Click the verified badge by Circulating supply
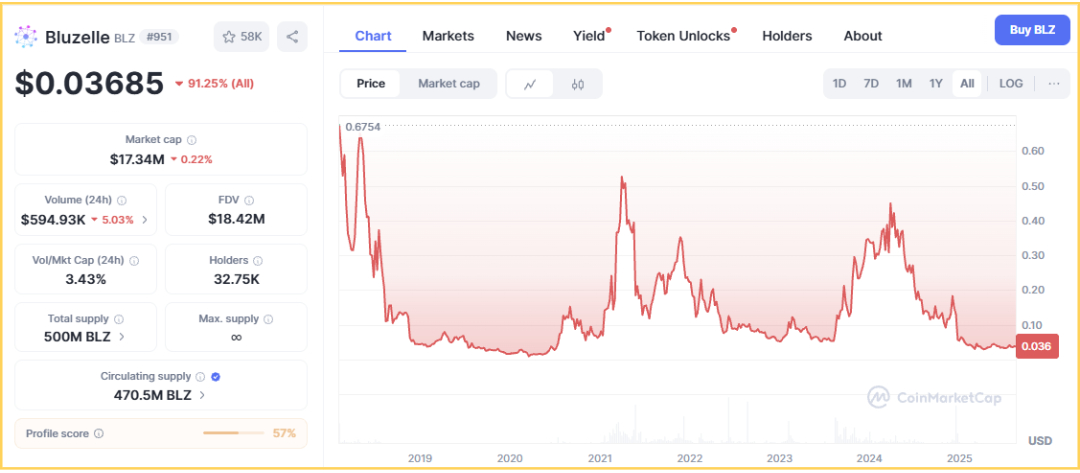 216,377
